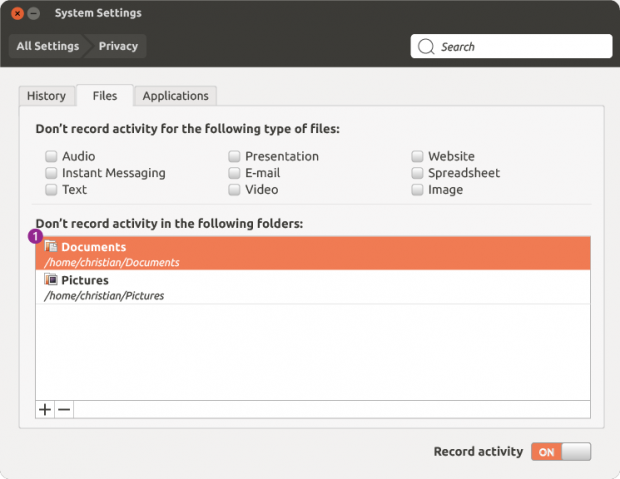
Task: Enable the Website checkbox
Action: click(417, 156)
